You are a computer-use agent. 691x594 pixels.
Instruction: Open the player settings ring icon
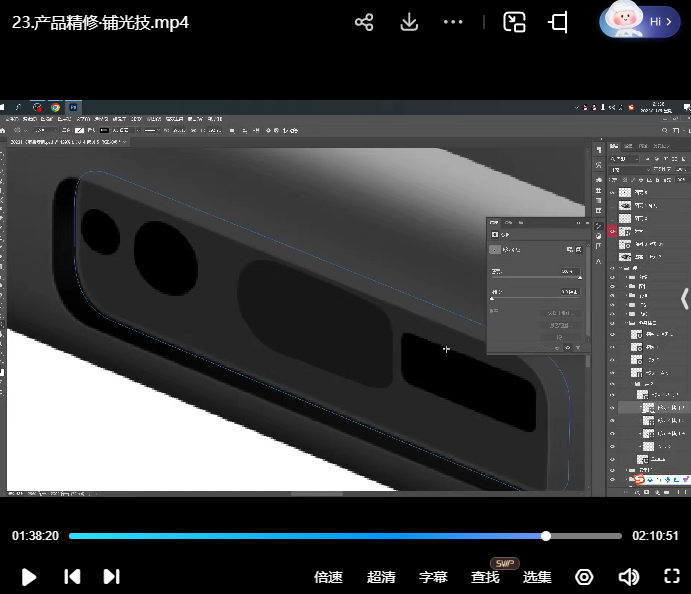coord(584,577)
